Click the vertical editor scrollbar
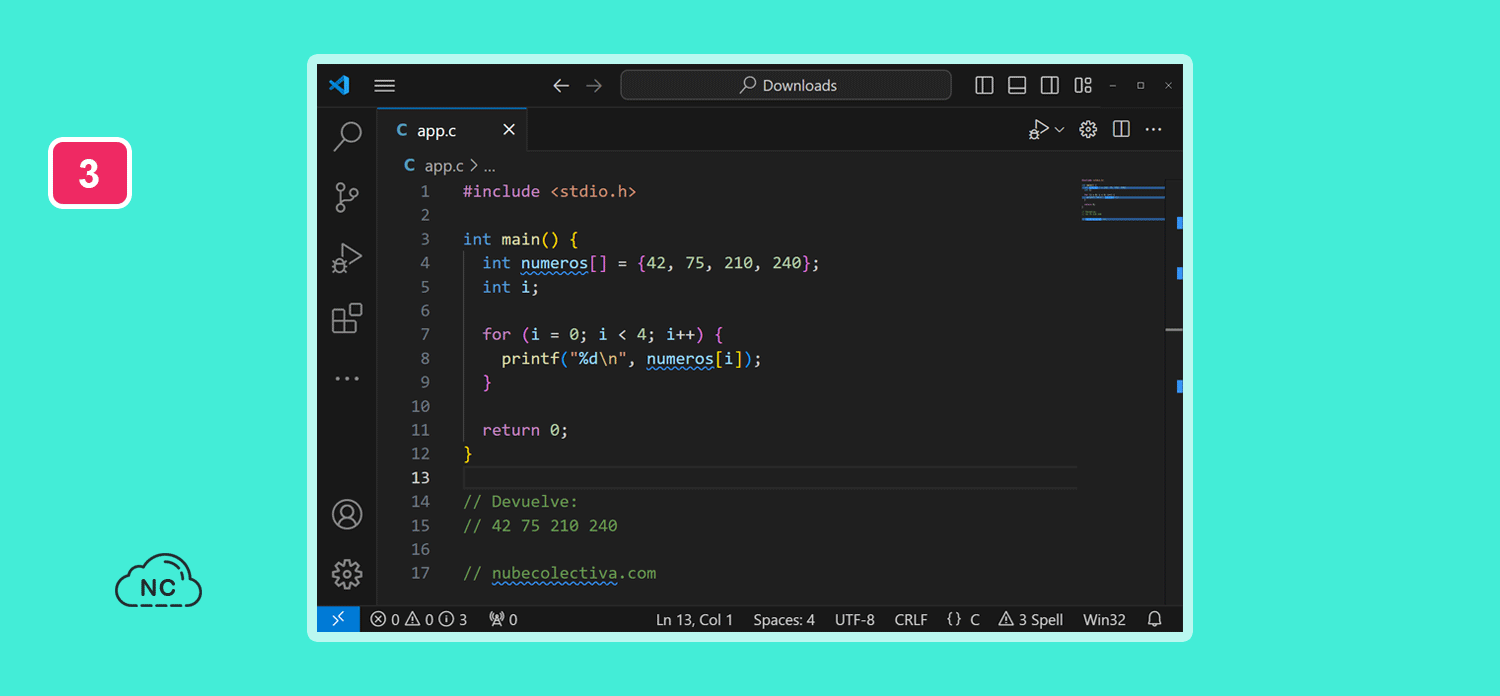The image size is (1500, 696). click(1174, 390)
